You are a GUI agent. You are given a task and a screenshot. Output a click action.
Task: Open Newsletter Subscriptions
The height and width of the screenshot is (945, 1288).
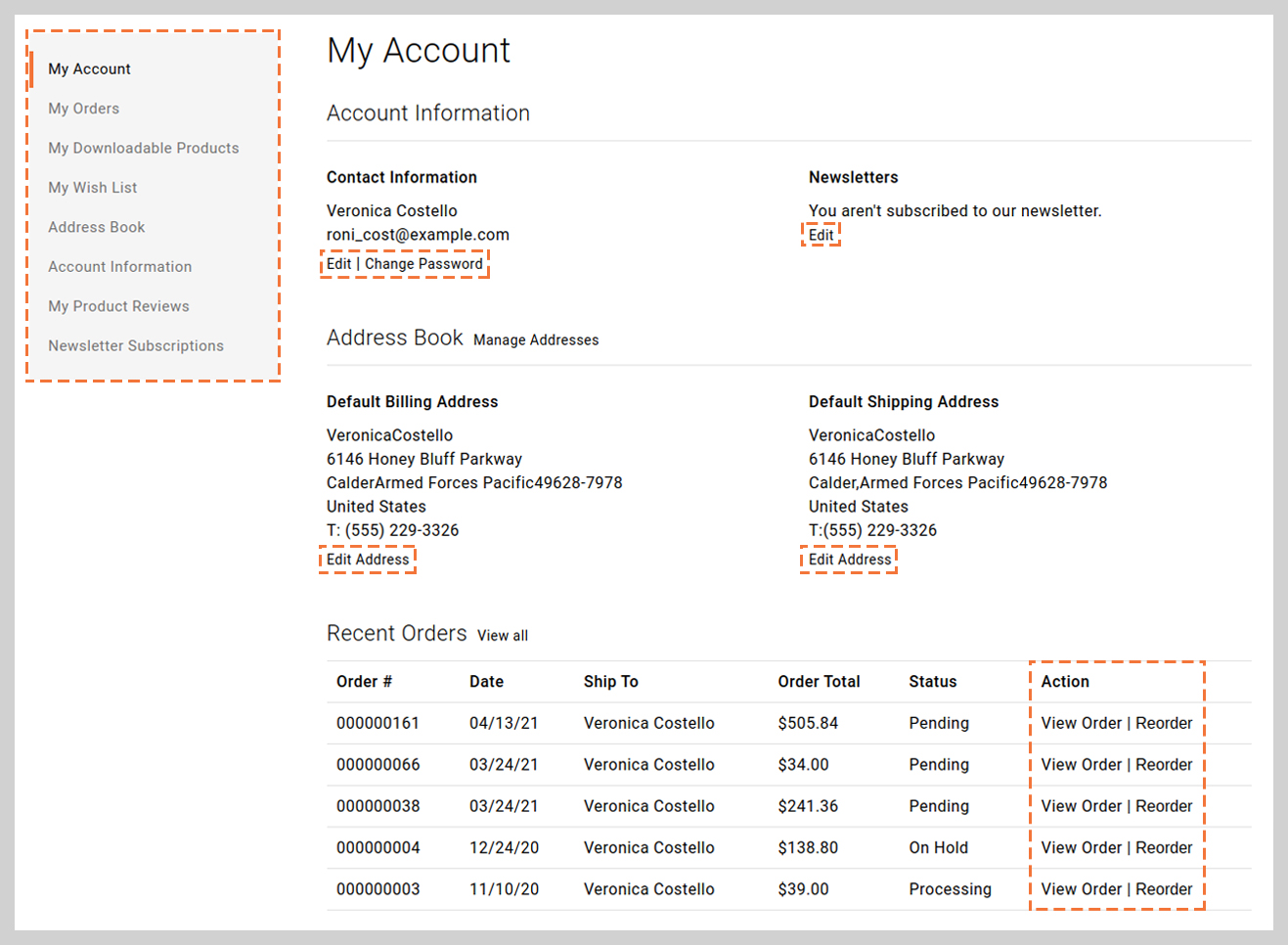(x=136, y=345)
